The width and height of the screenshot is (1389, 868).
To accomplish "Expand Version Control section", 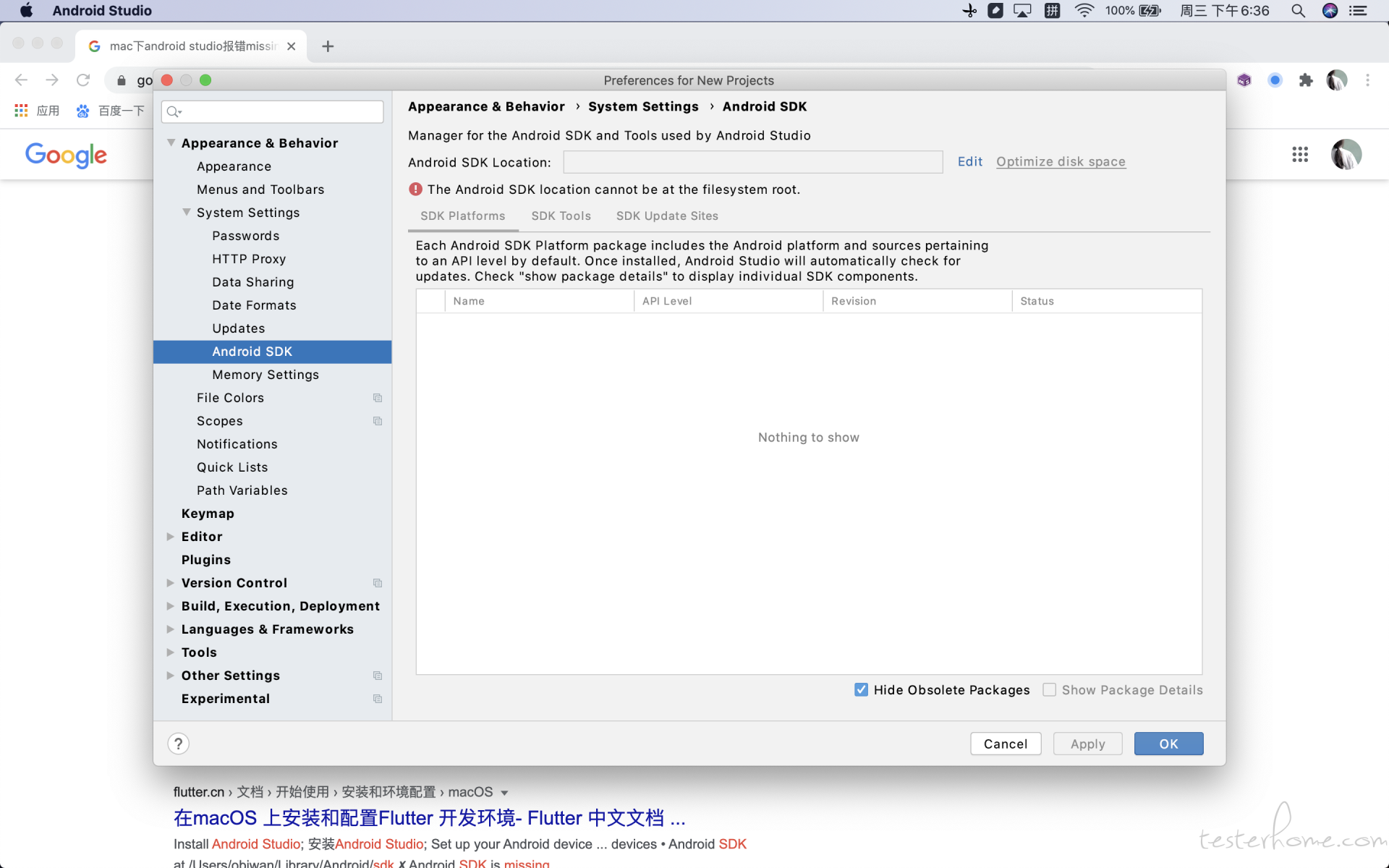I will point(171,583).
